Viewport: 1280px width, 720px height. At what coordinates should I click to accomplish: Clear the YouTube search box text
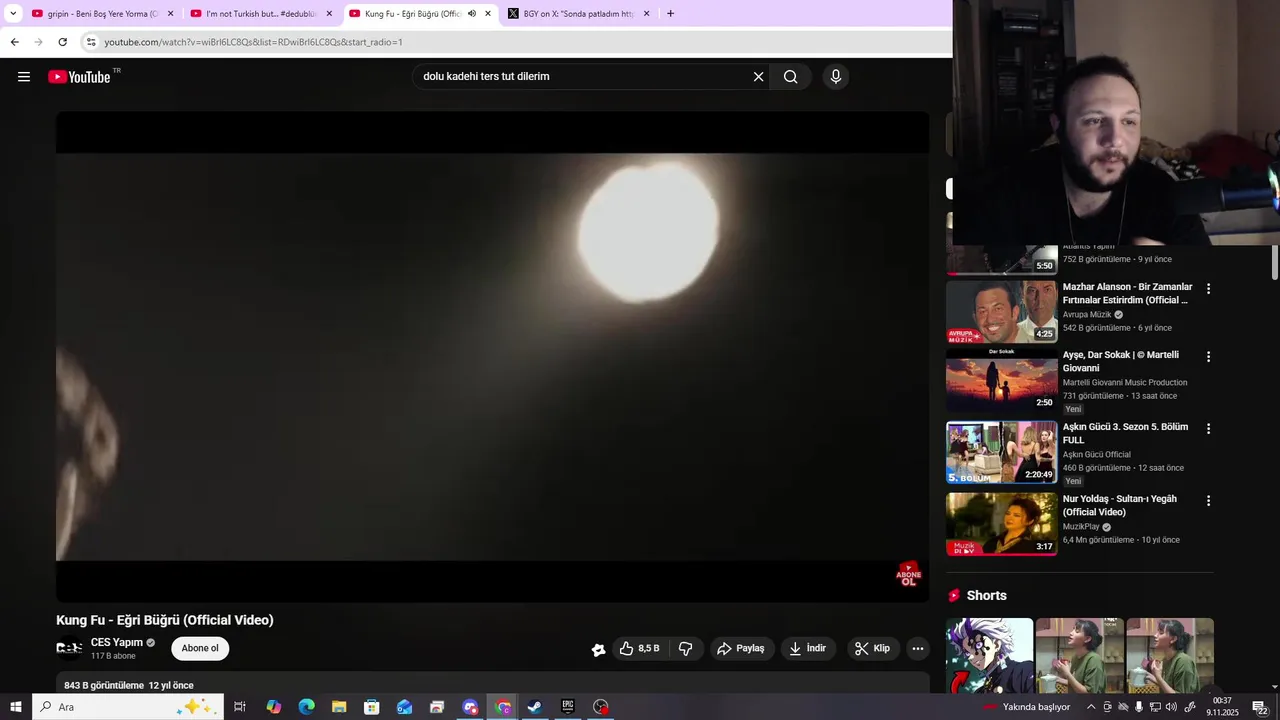click(x=758, y=77)
